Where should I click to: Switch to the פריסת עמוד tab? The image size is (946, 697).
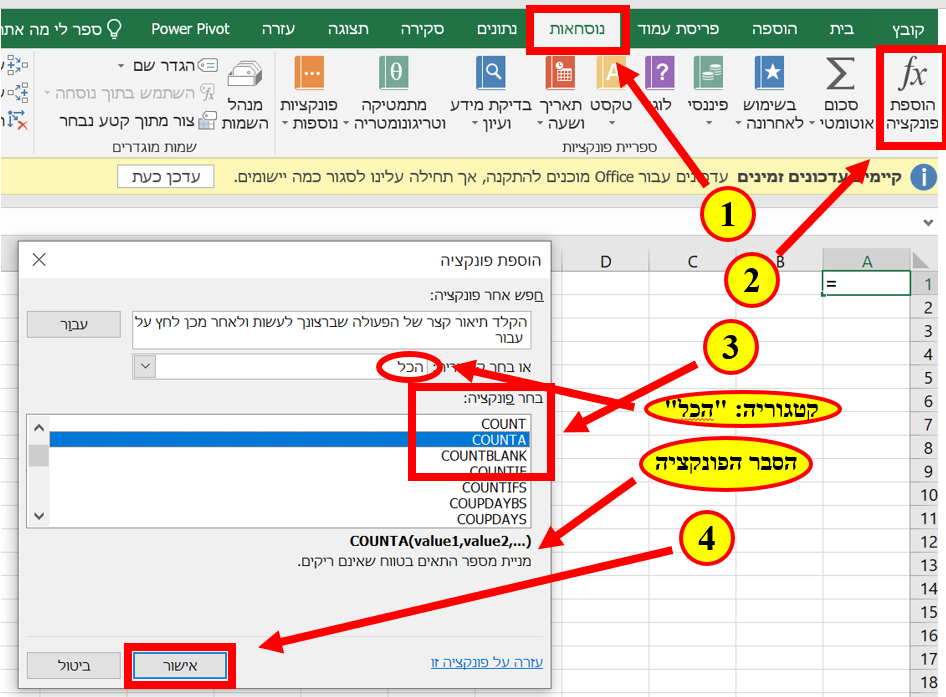point(678,29)
